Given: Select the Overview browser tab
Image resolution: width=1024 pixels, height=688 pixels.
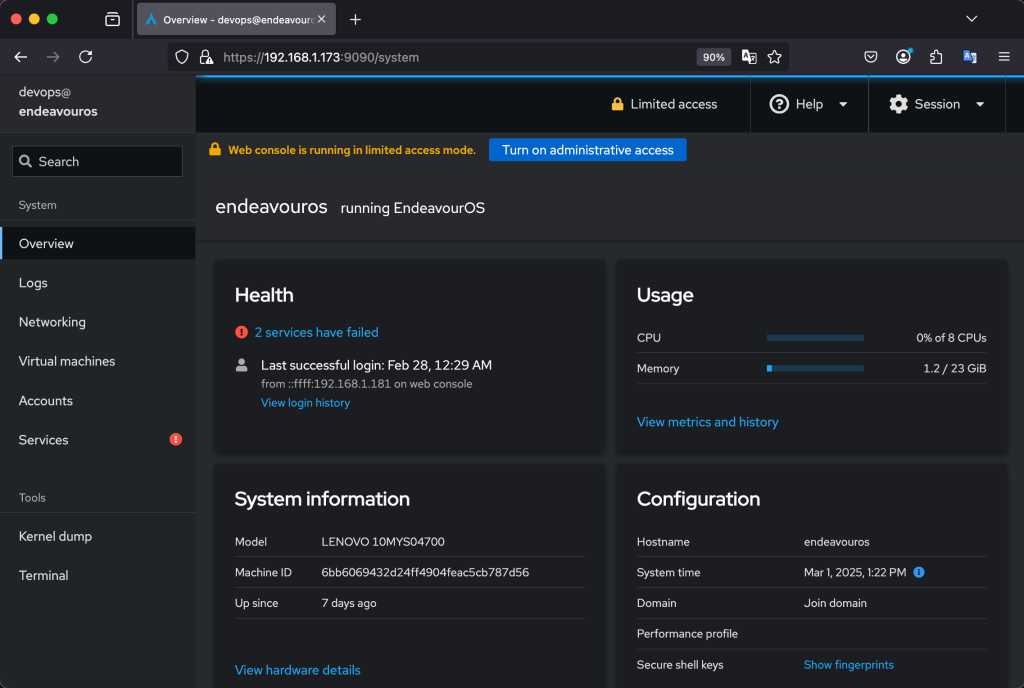Looking at the screenshot, I should (236, 20).
